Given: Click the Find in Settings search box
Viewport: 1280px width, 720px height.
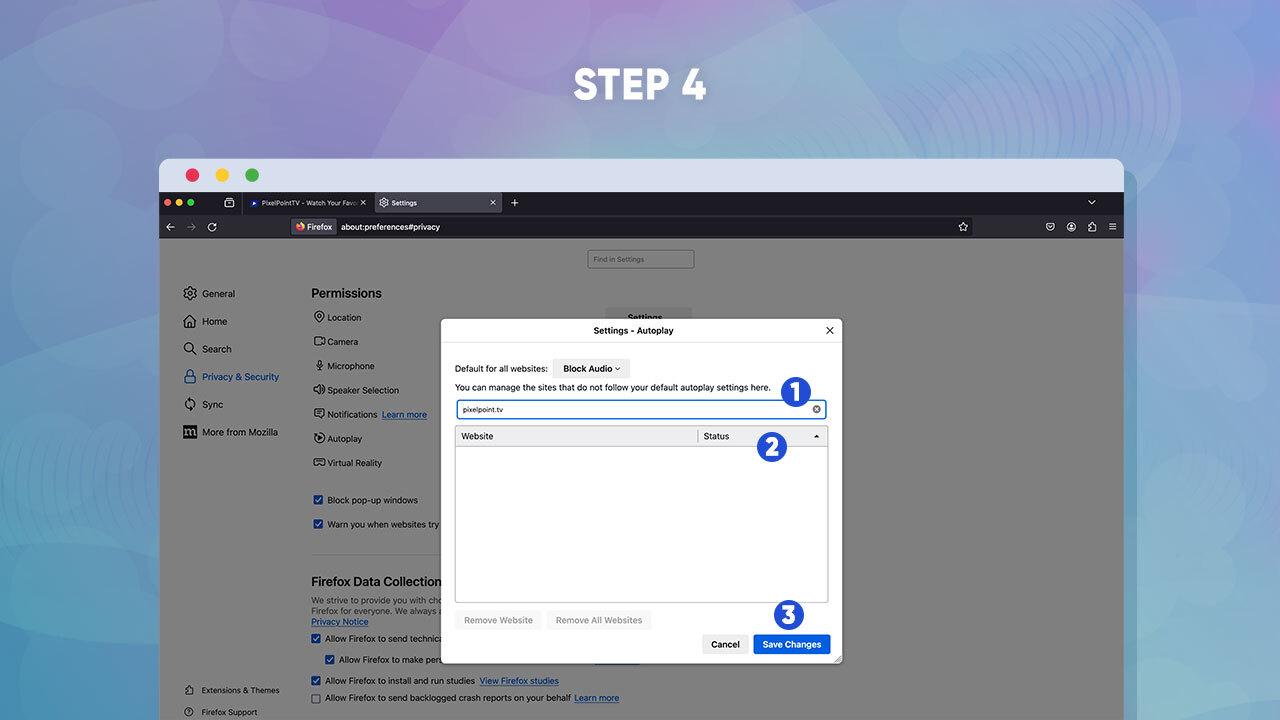Looking at the screenshot, I should pyautogui.click(x=640, y=259).
